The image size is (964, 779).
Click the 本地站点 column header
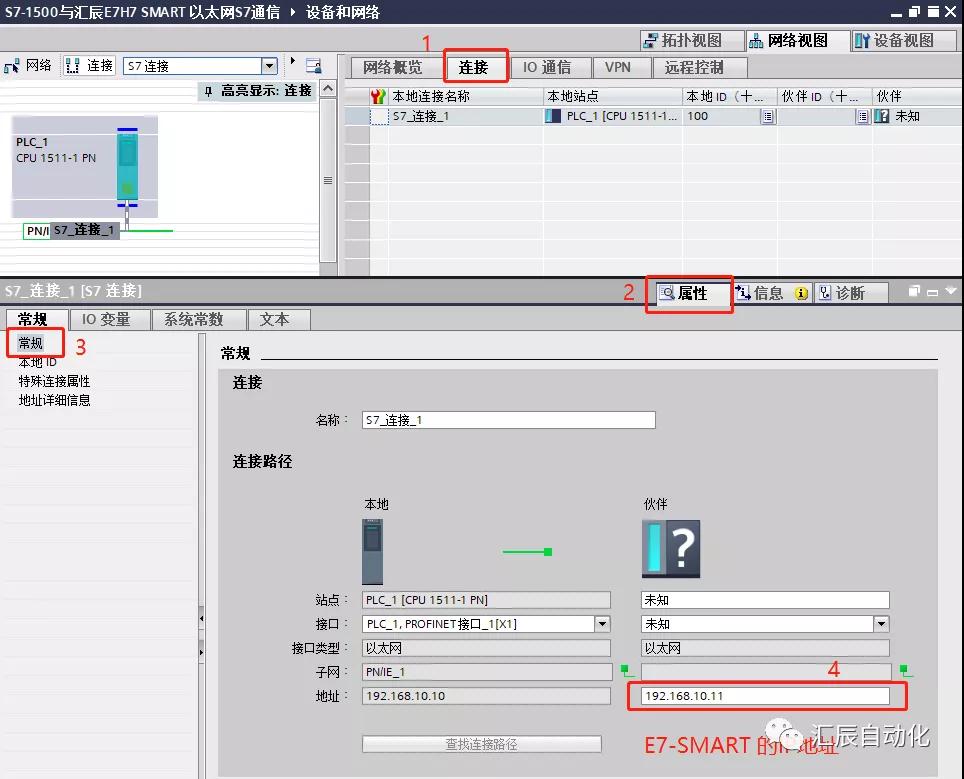click(x=613, y=97)
